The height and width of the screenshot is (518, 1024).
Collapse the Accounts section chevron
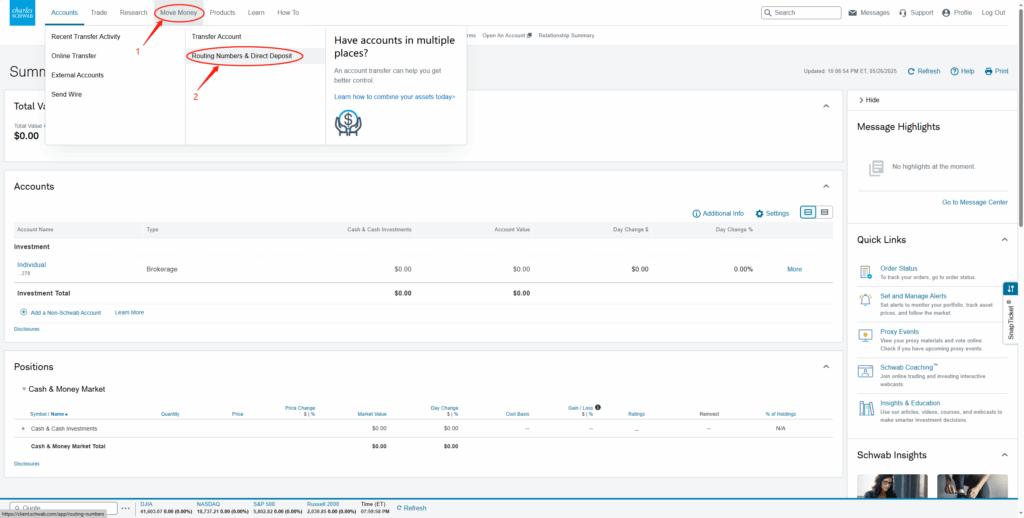point(825,186)
